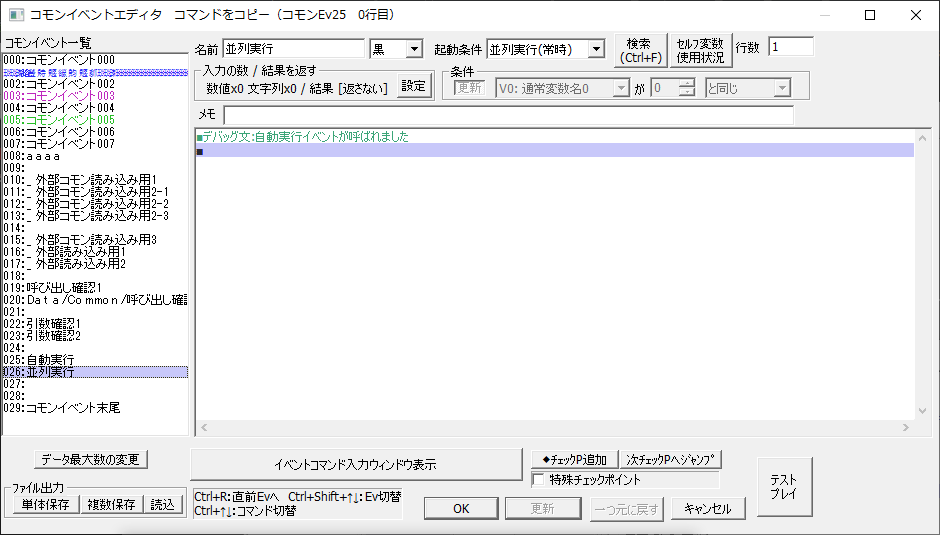Click データ最大数の変更 button

coord(91,459)
